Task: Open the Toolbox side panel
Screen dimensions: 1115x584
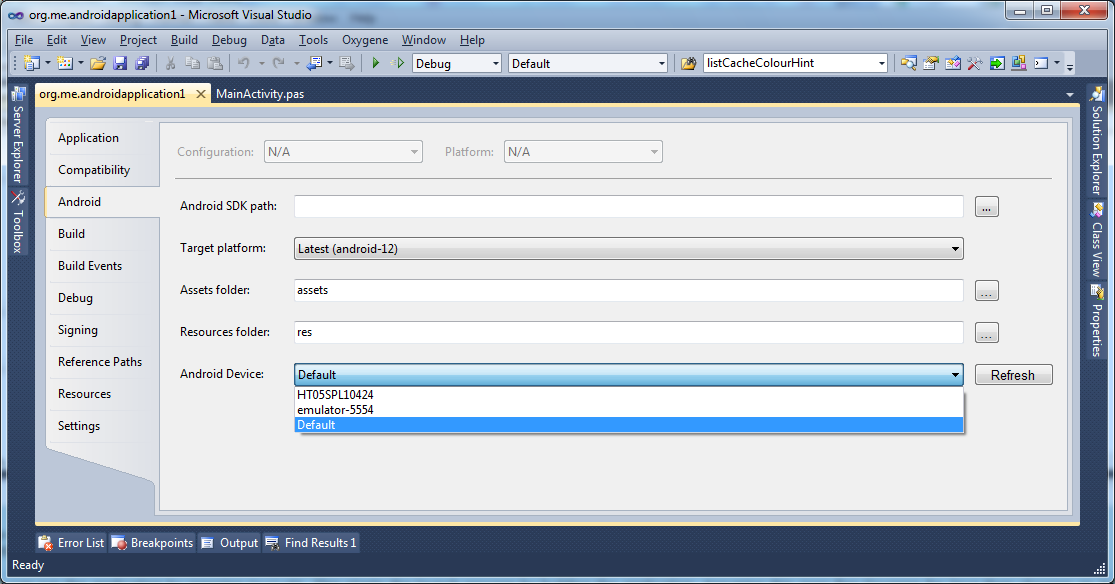Action: click(18, 221)
